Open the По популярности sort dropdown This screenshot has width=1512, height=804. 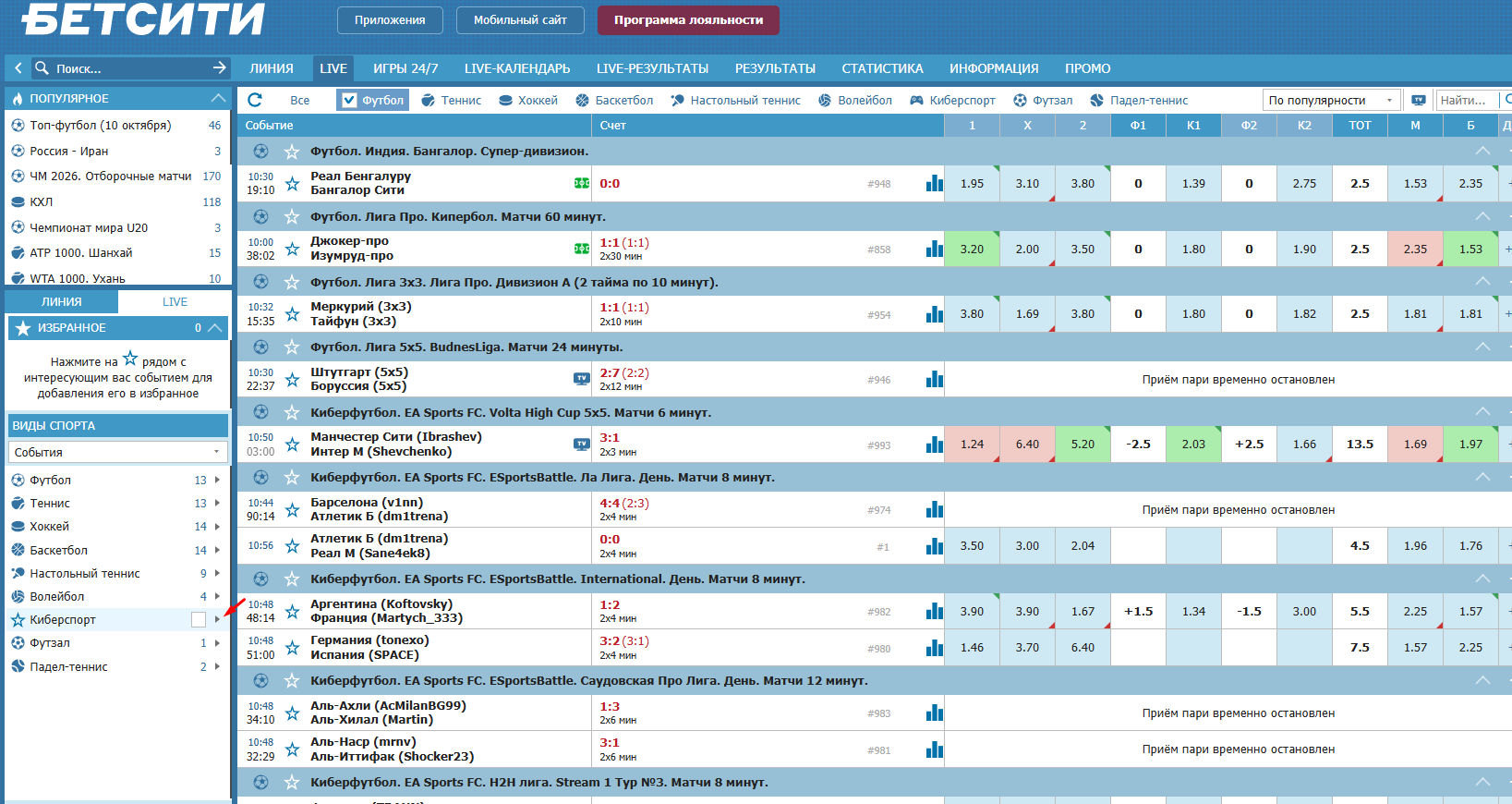click(x=1330, y=100)
